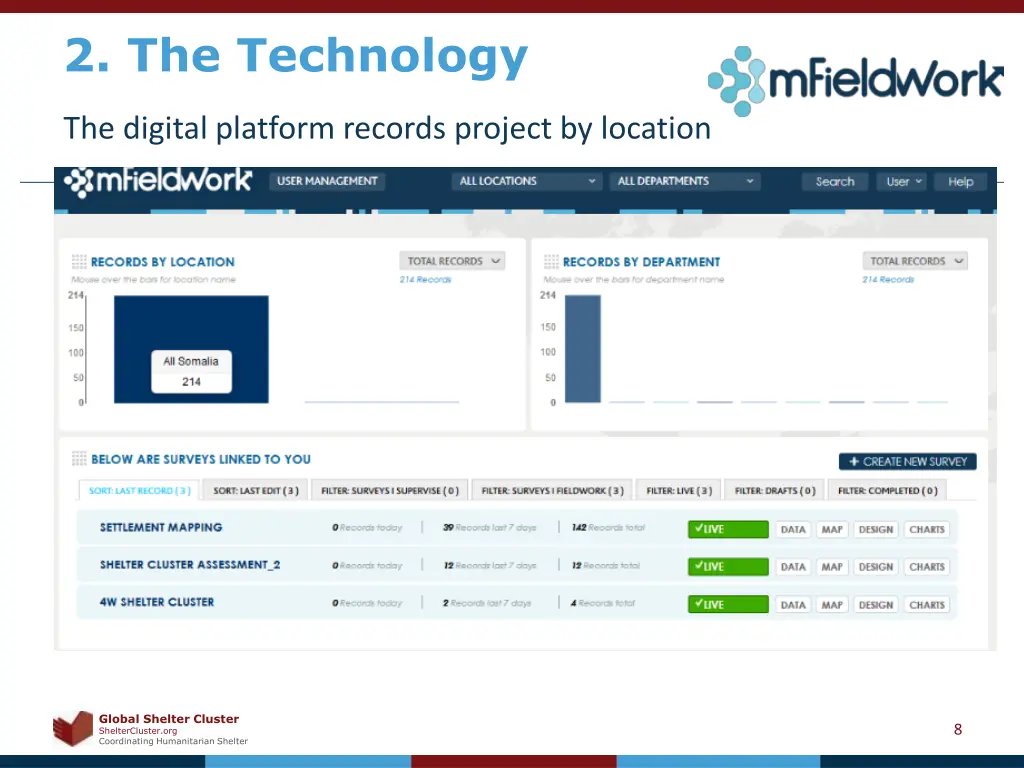Click Map for 4W Shelter Cluster
The image size is (1024, 768).
pyautogui.click(x=831, y=604)
